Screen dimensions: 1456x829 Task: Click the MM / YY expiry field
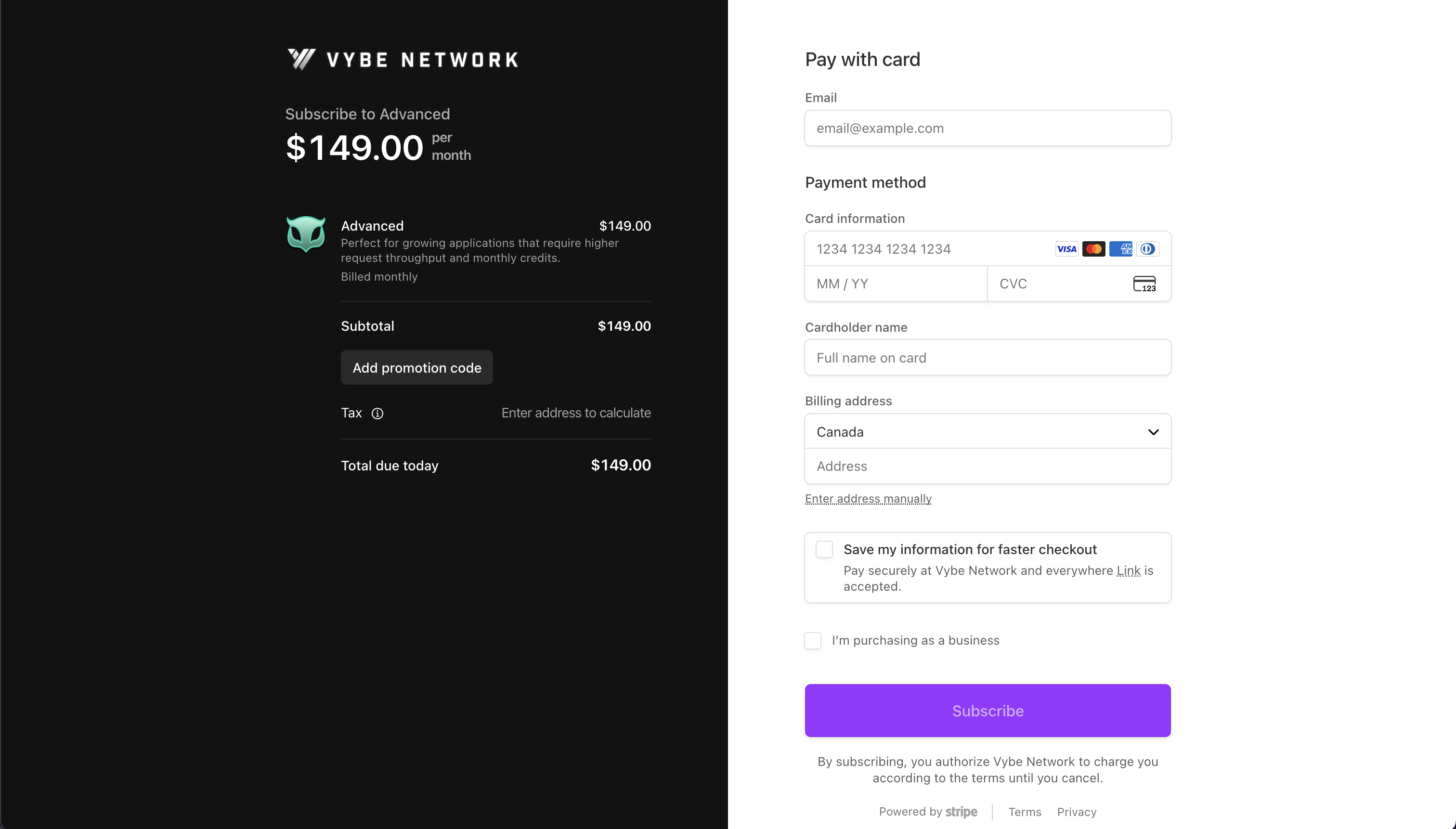click(895, 284)
